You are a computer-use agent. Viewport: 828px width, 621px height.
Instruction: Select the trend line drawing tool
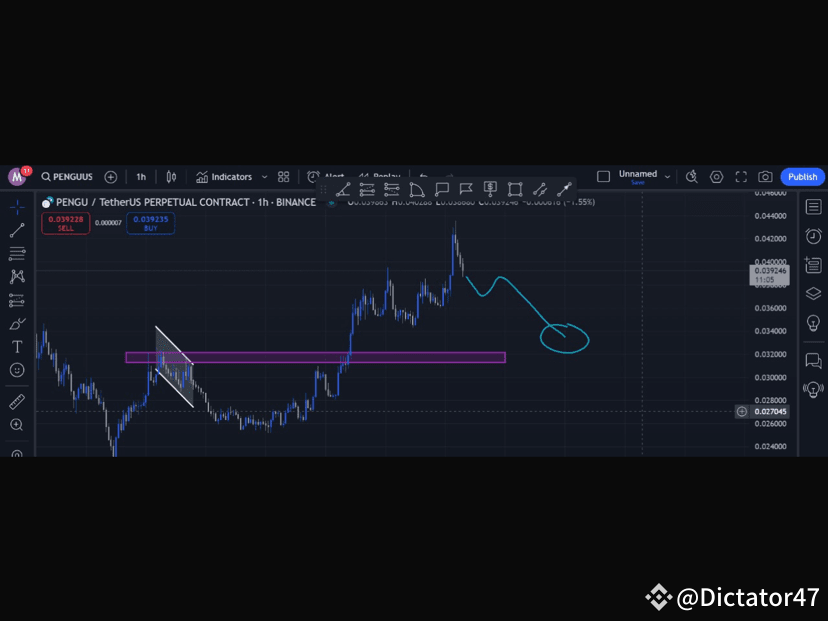(17, 230)
